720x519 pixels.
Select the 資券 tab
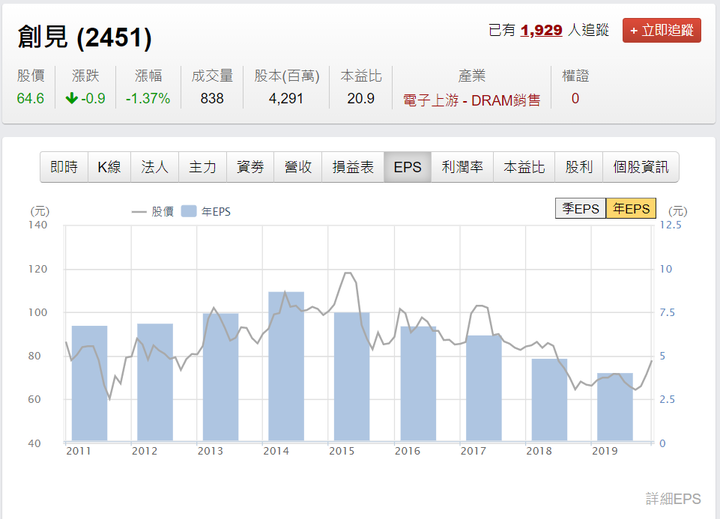click(x=250, y=167)
